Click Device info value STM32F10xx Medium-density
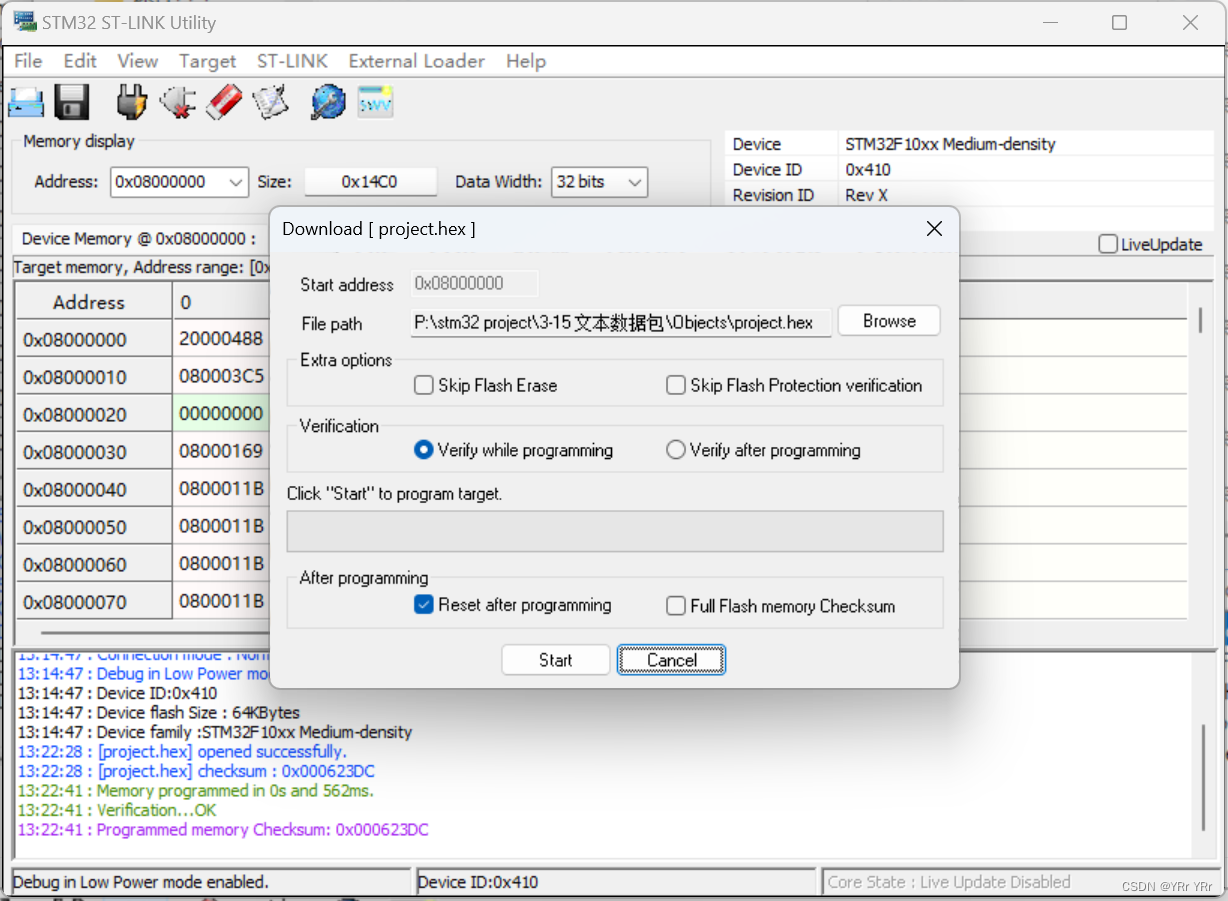 click(950, 144)
